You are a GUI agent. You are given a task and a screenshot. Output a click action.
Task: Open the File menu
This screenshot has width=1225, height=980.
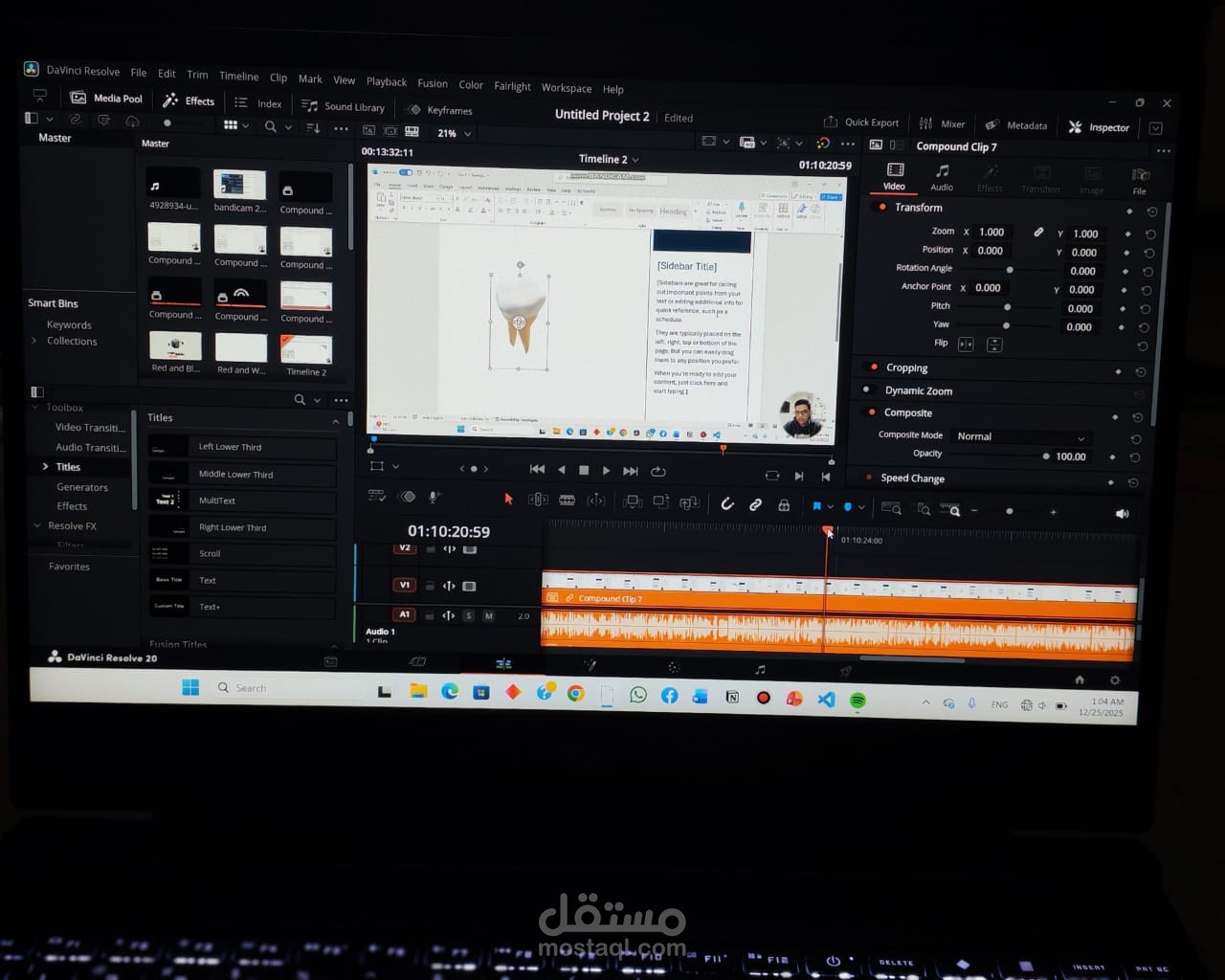pos(139,72)
